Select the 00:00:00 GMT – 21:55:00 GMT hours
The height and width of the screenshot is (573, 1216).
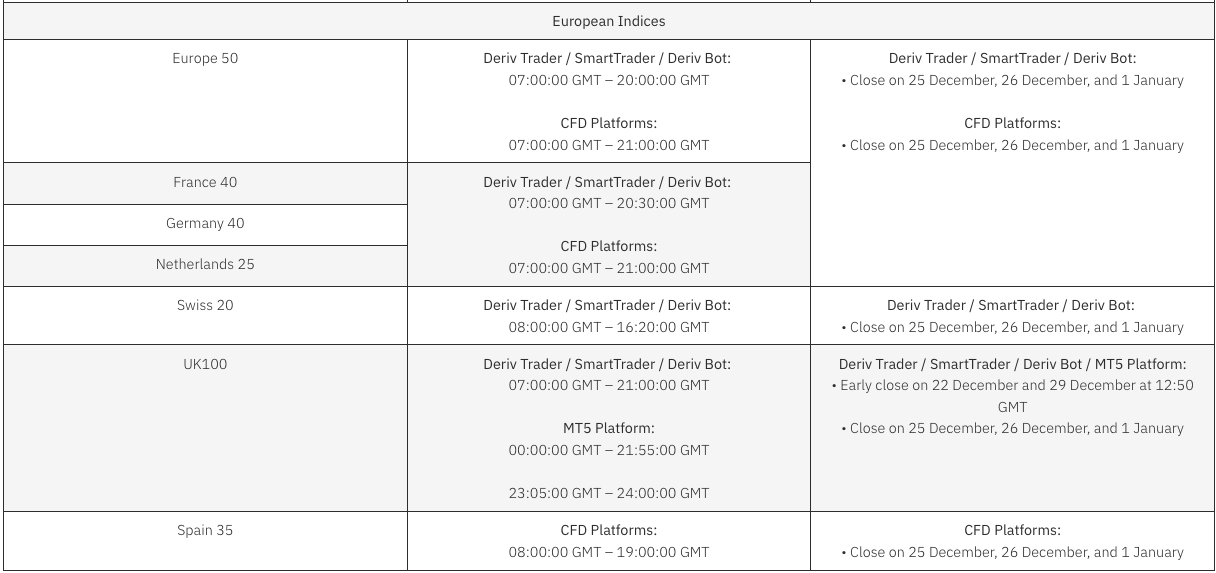tap(608, 450)
